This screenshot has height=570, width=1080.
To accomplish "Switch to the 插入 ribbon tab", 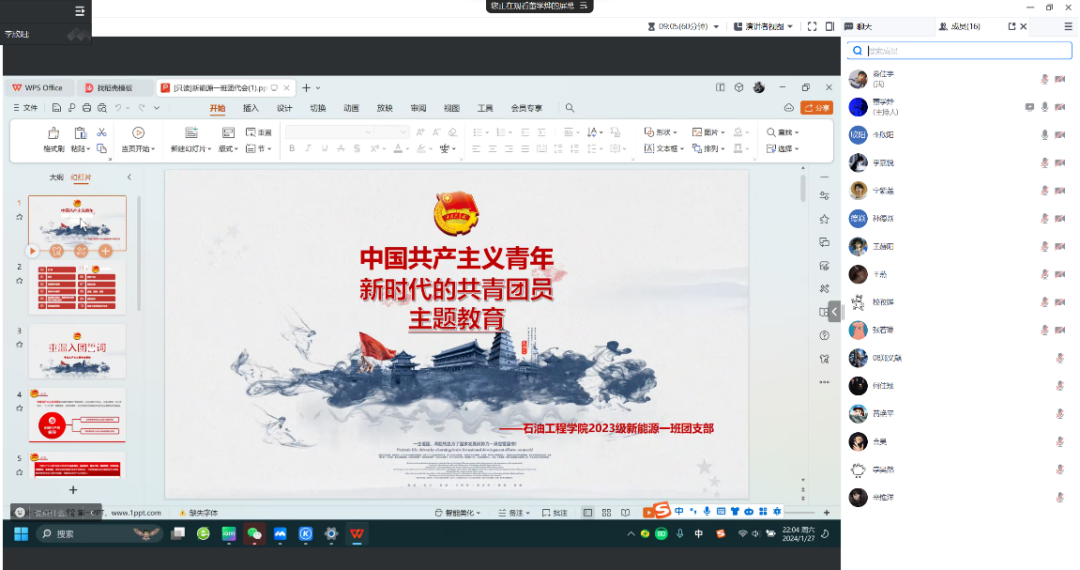I will pos(251,108).
